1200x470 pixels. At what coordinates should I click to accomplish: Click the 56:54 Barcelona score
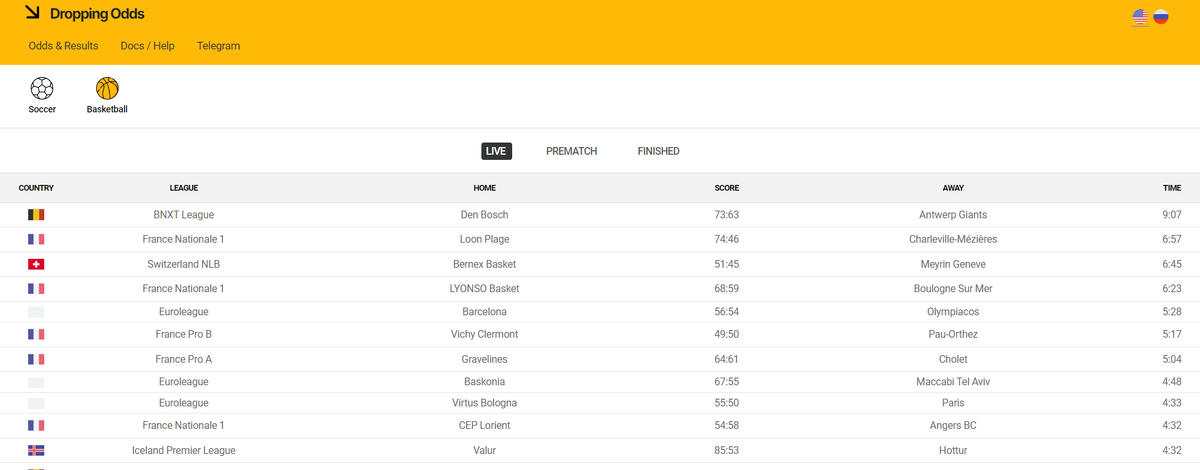tap(727, 312)
